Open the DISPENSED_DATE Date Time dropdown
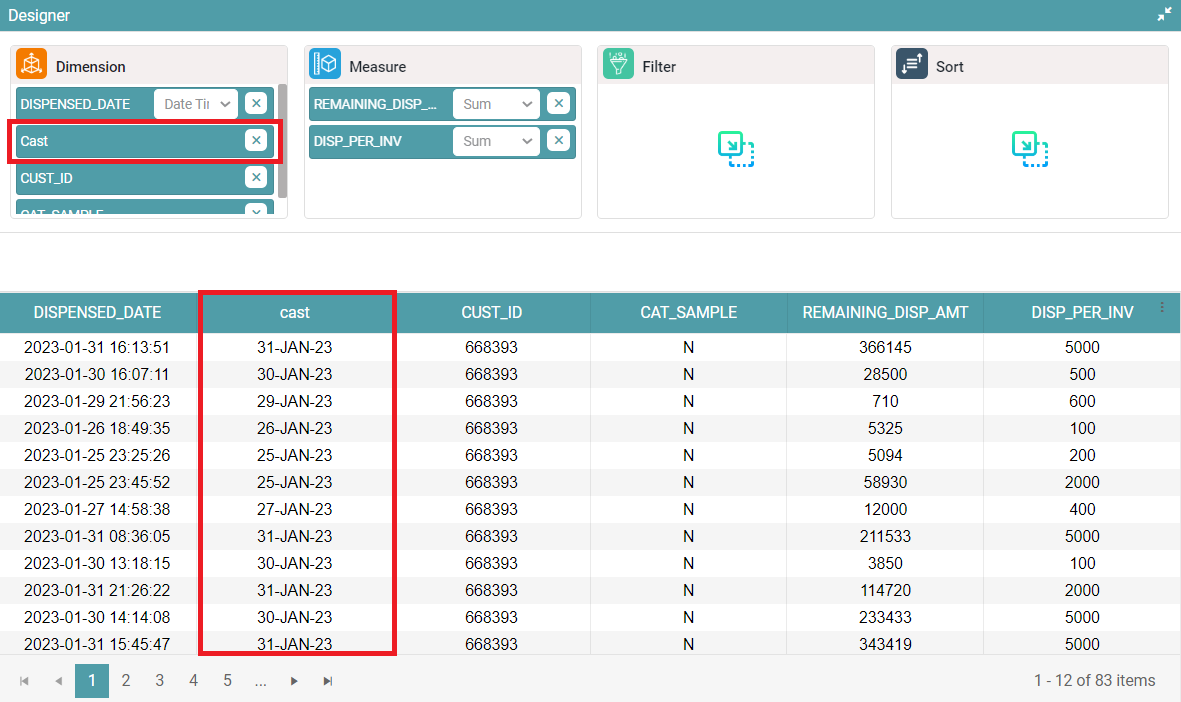The image size is (1181, 702). [x=196, y=104]
